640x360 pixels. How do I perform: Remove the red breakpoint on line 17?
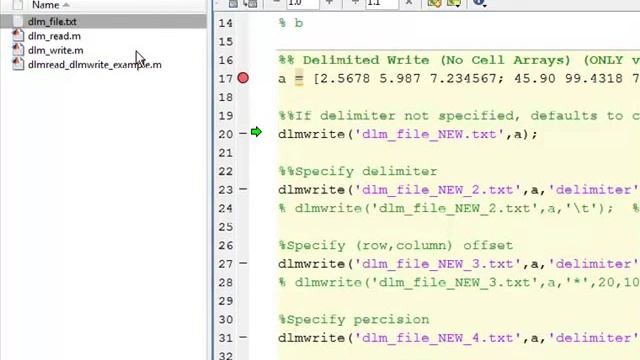(x=243, y=78)
